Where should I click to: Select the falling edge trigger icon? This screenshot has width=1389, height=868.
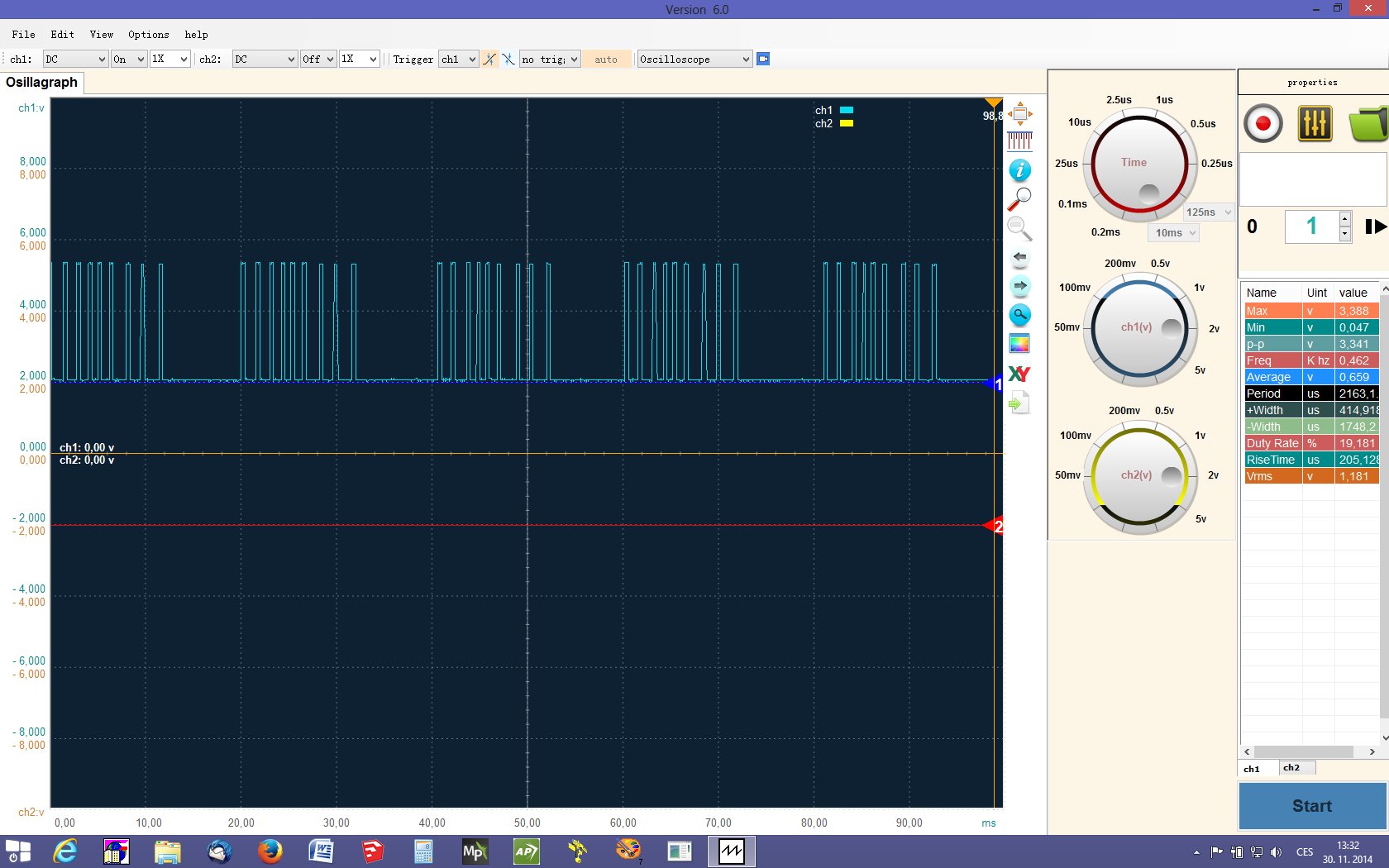tap(508, 60)
